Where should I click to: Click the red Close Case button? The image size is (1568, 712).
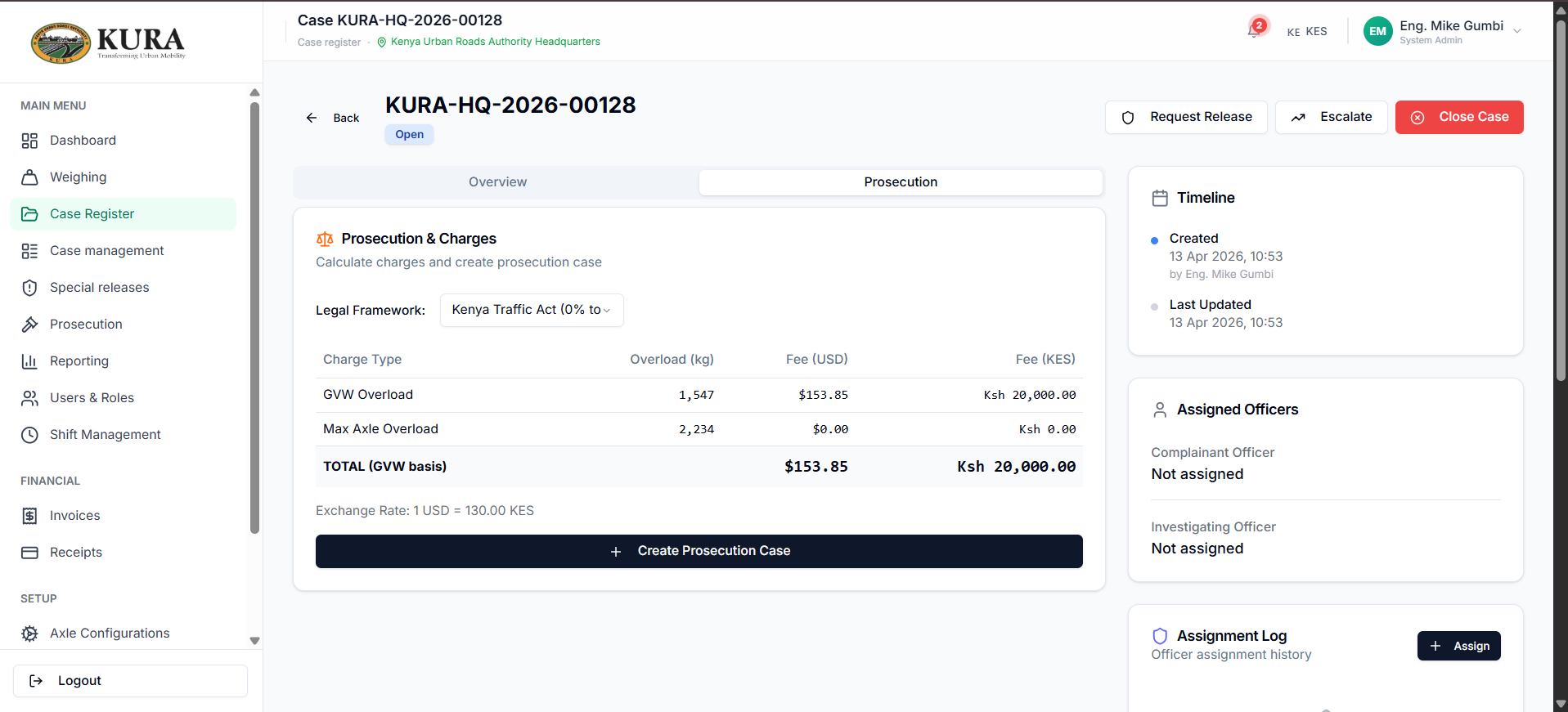coord(1459,117)
